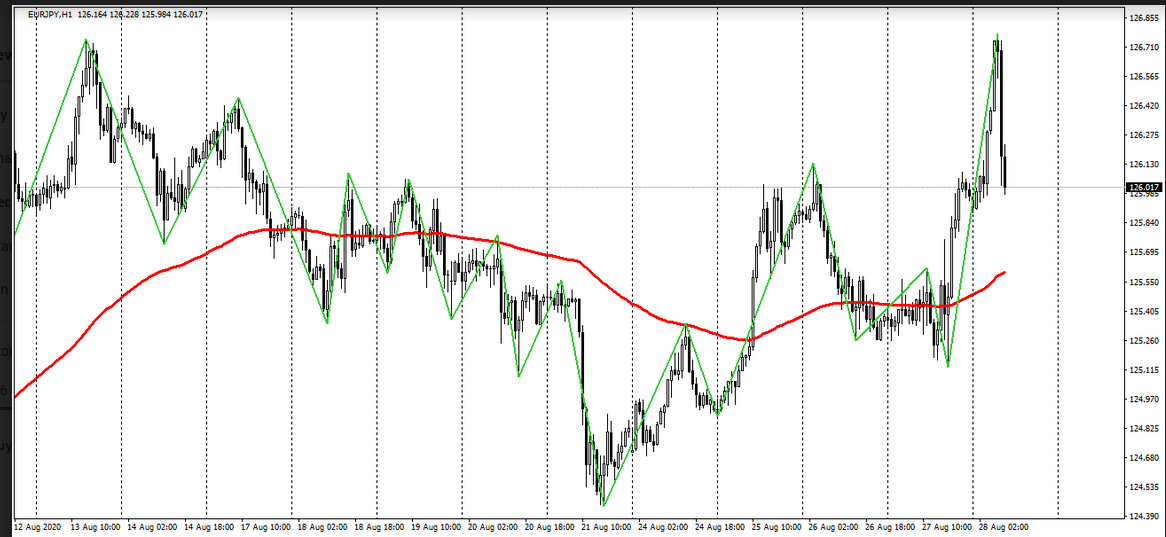The width and height of the screenshot is (1166, 537).
Task: Click the 125.550 price scale label
Action: [x=1144, y=282]
